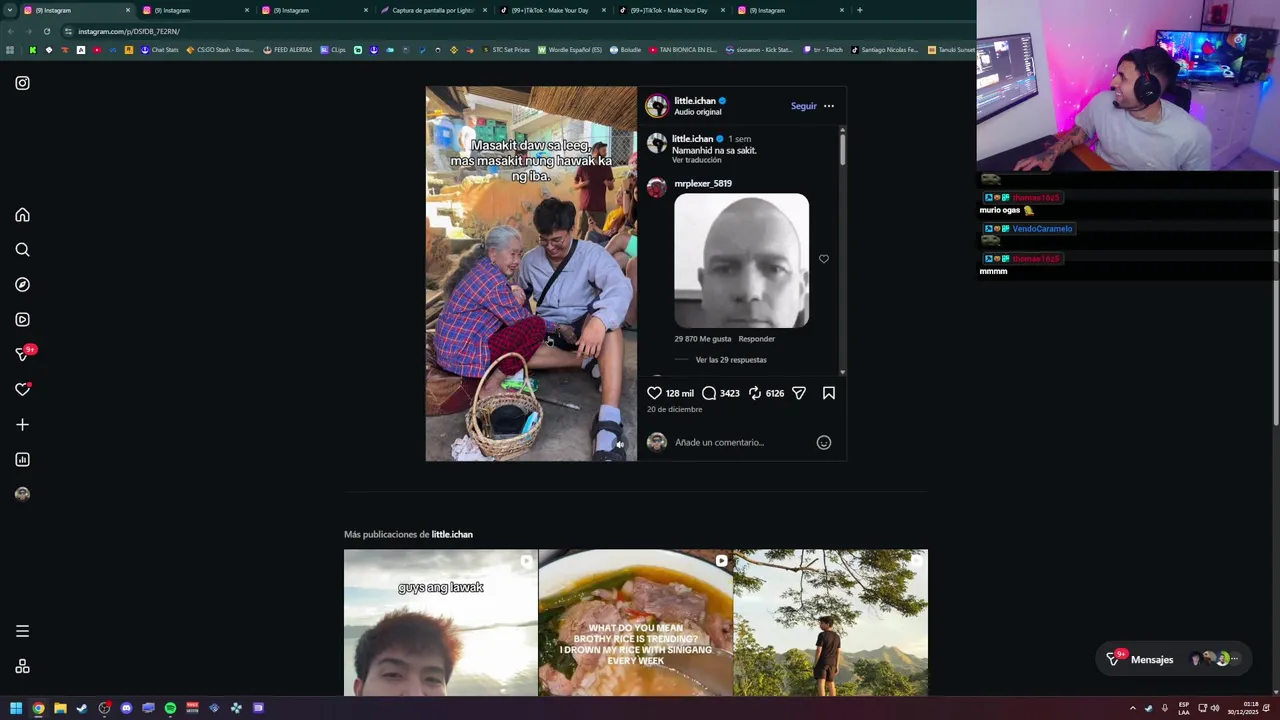Open Discord from taskbar

coord(126,708)
